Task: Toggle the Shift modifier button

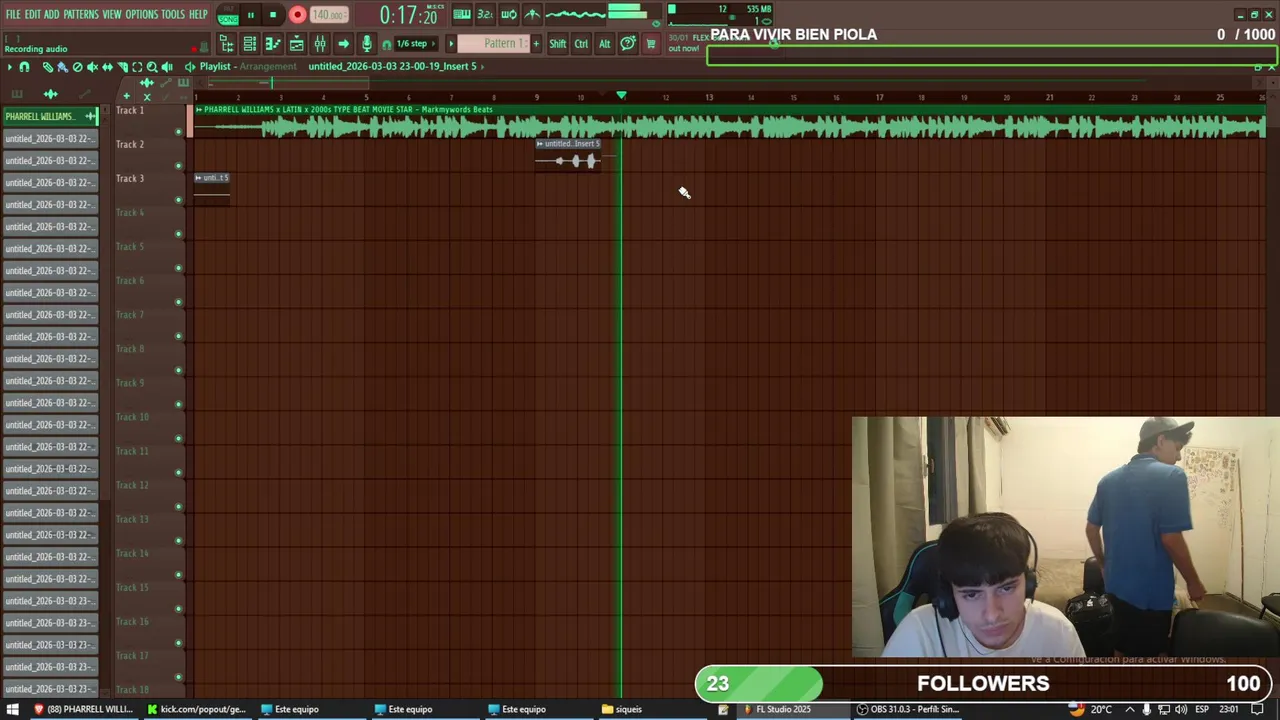Action: (557, 44)
